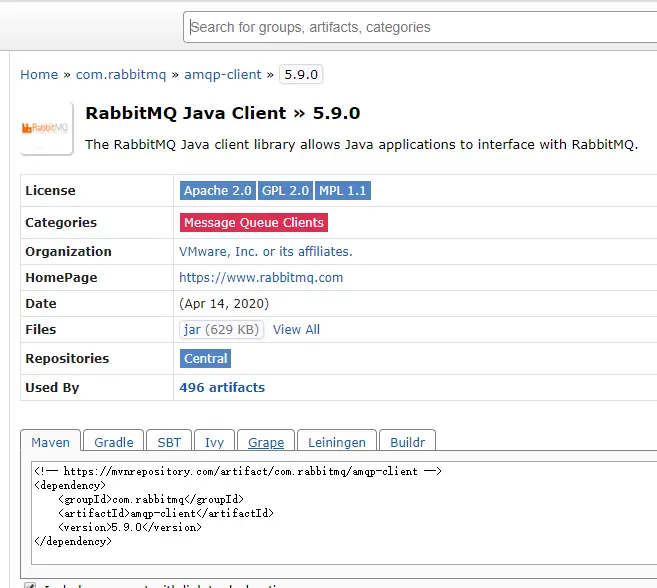Click the 'Organization' row label
The image size is (657, 588).
[68, 251]
